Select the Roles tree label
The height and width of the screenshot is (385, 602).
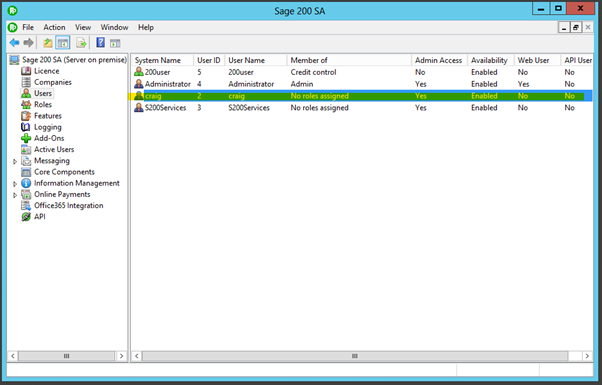click(43, 104)
